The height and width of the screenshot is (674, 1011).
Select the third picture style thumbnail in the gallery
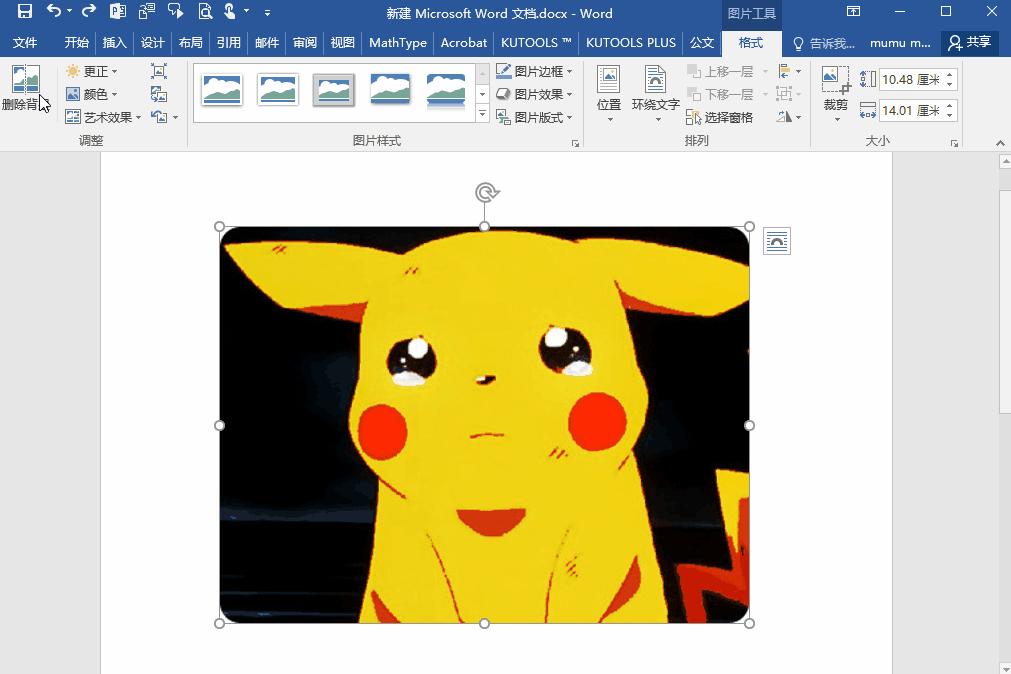334,90
